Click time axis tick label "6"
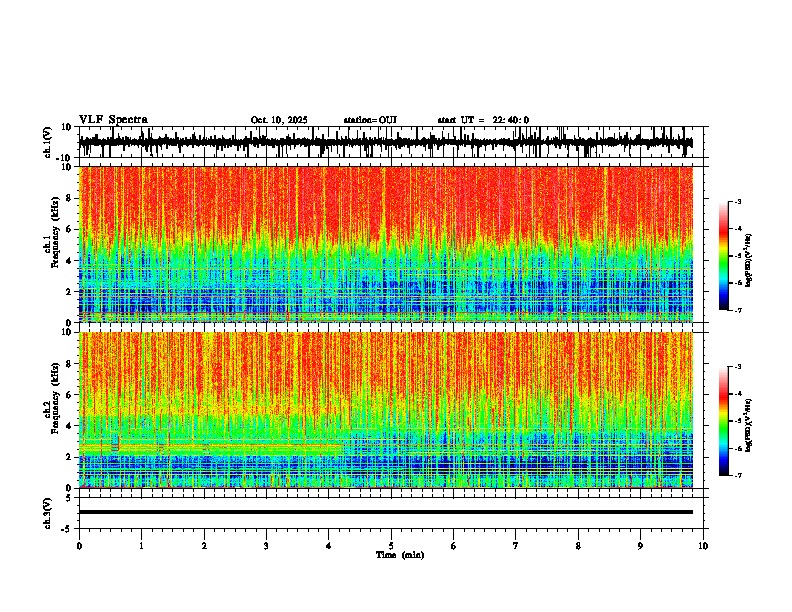The image size is (792, 612). pos(453,546)
